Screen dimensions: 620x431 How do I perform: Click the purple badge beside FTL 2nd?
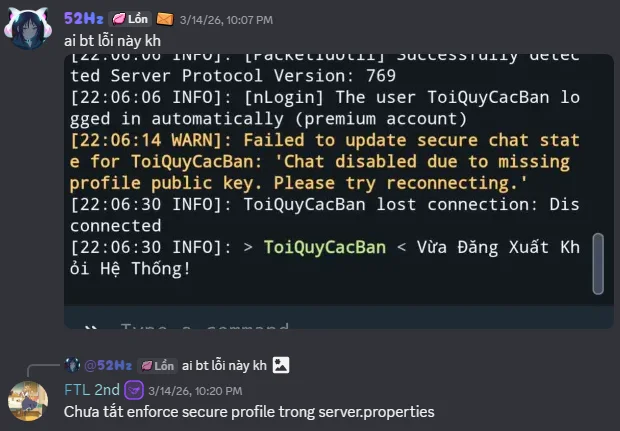coord(134,390)
